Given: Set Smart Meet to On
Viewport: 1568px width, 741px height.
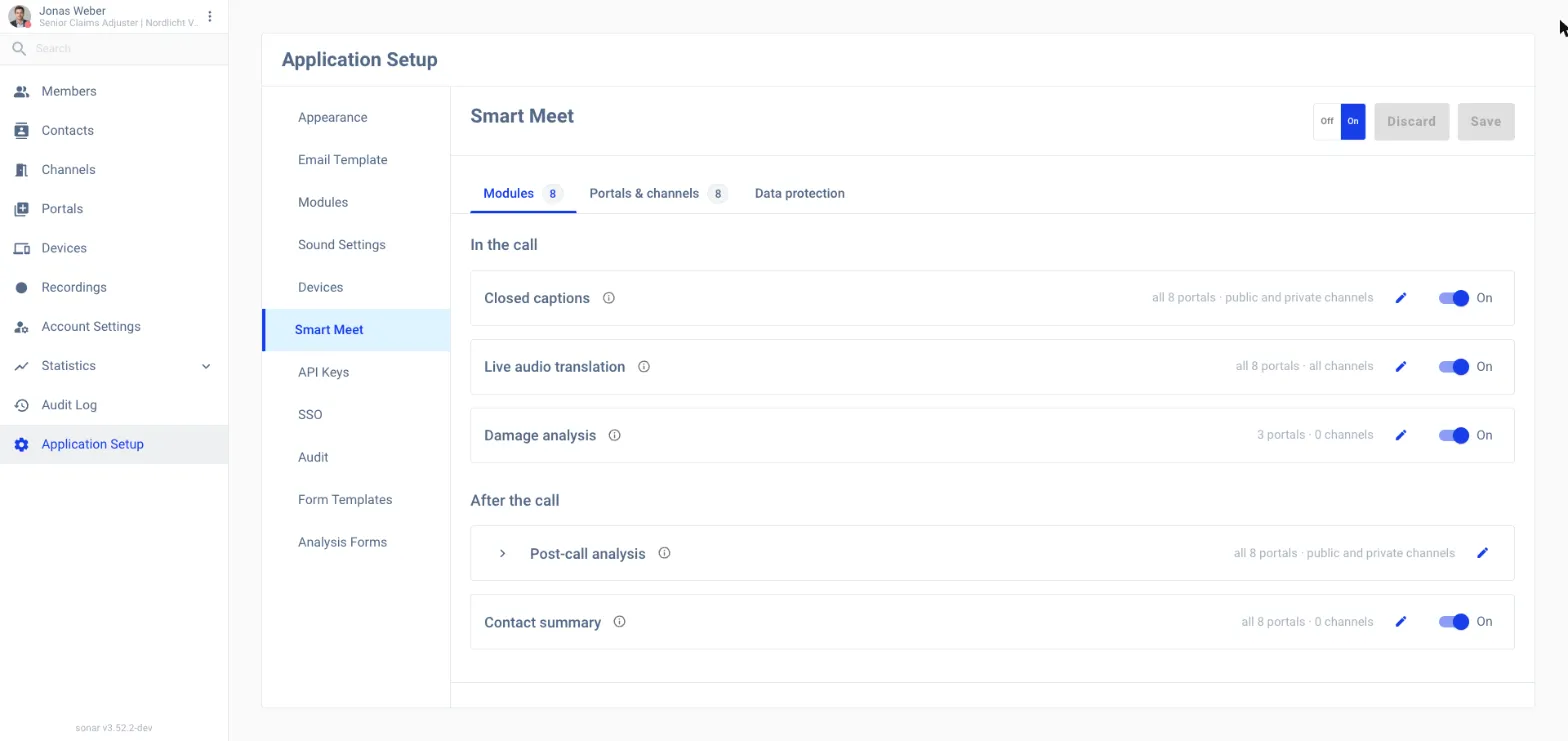Looking at the screenshot, I should pyautogui.click(x=1353, y=122).
